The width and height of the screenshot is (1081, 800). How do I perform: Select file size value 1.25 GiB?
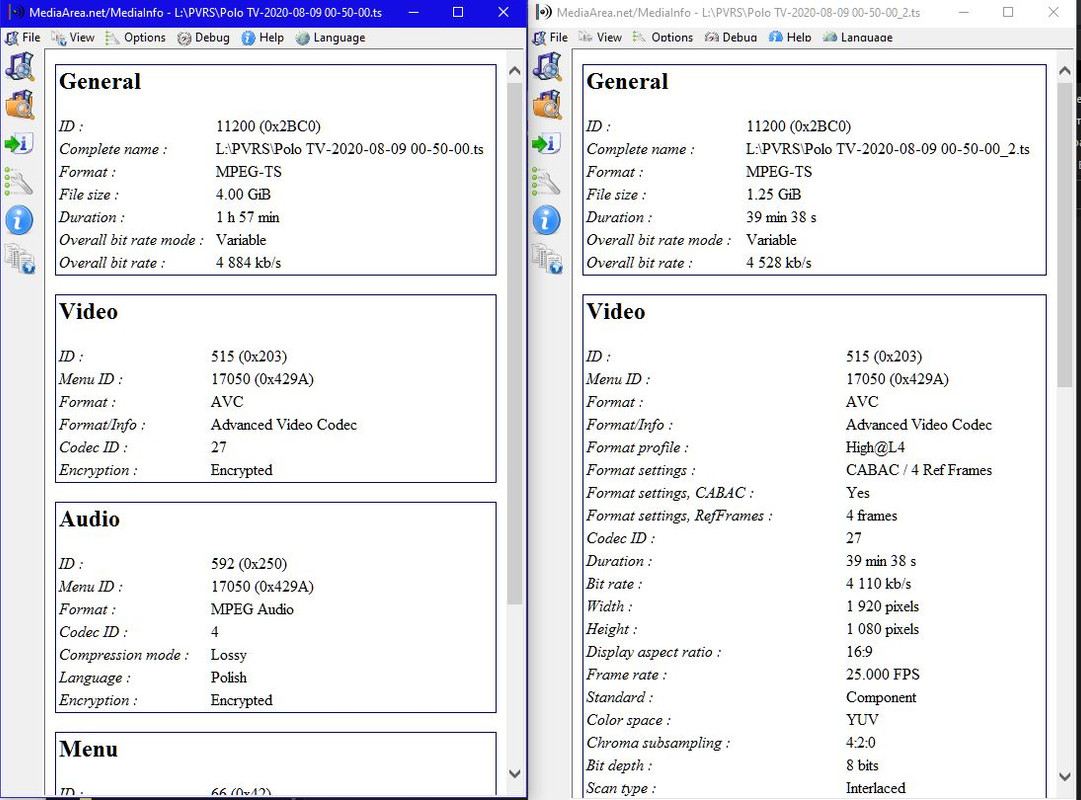point(774,194)
